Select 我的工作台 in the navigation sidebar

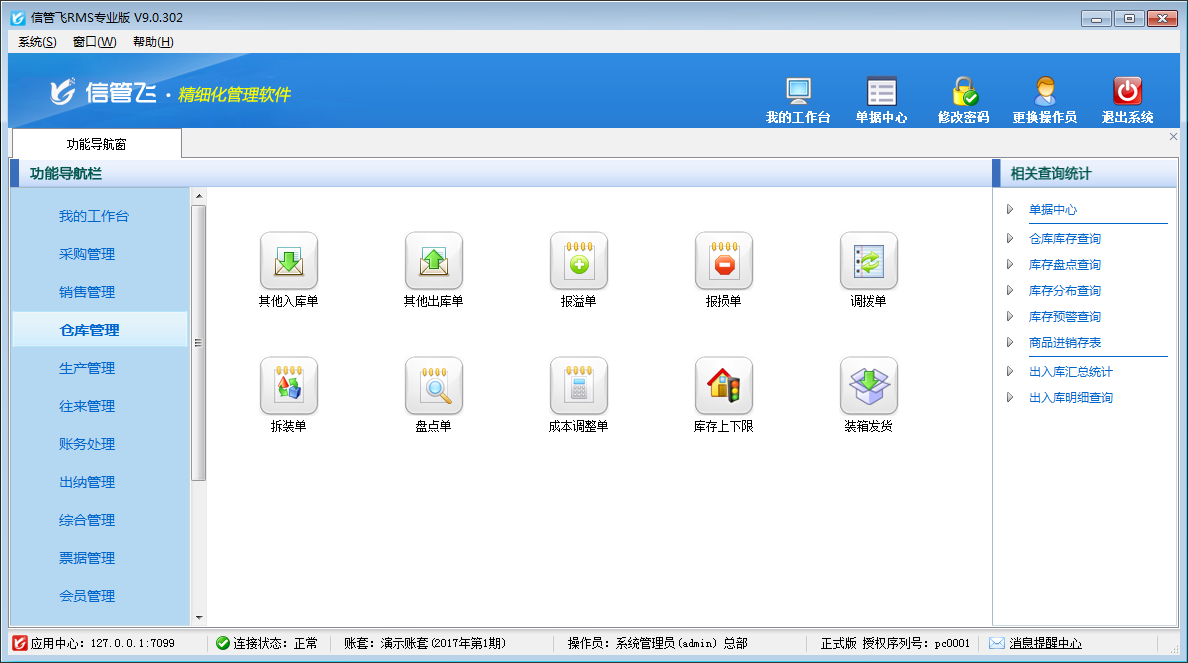tap(94, 217)
